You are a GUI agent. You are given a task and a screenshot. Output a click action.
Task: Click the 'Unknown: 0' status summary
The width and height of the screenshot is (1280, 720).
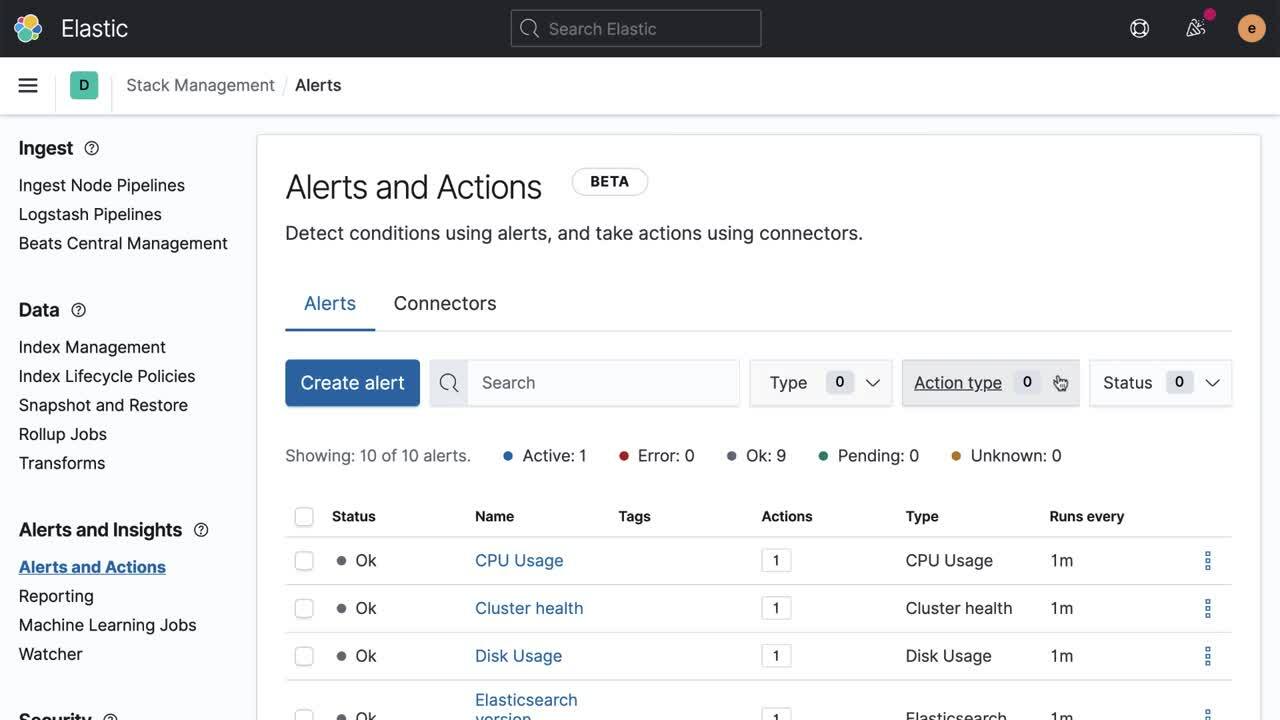1007,456
